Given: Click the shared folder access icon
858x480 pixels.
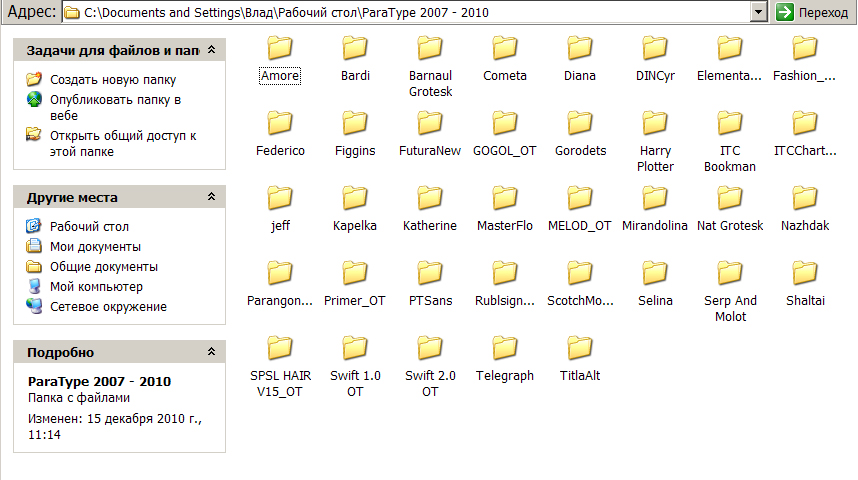Looking at the screenshot, I should tap(34, 135).
